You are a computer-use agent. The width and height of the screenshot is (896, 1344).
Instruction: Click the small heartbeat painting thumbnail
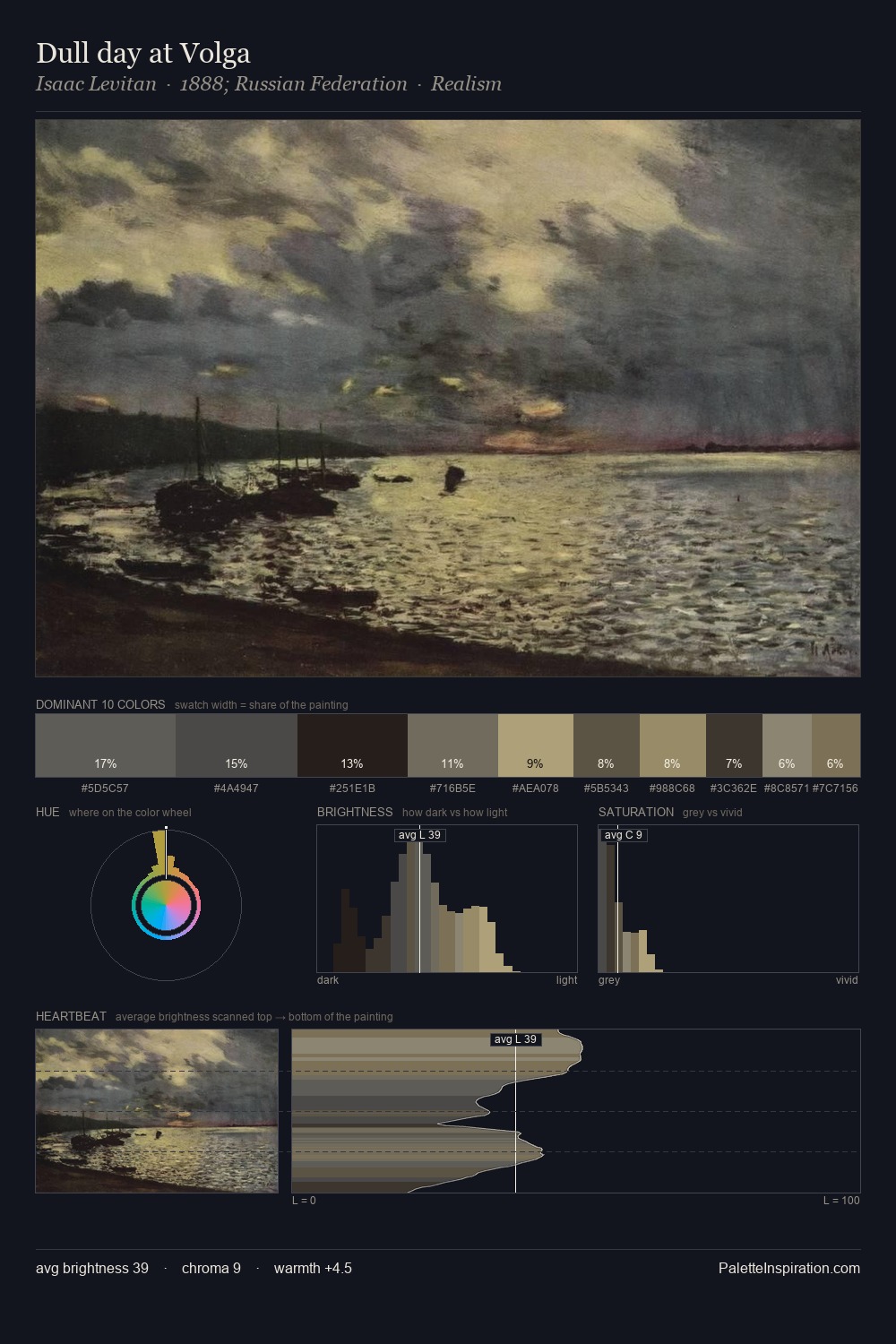(157, 1111)
